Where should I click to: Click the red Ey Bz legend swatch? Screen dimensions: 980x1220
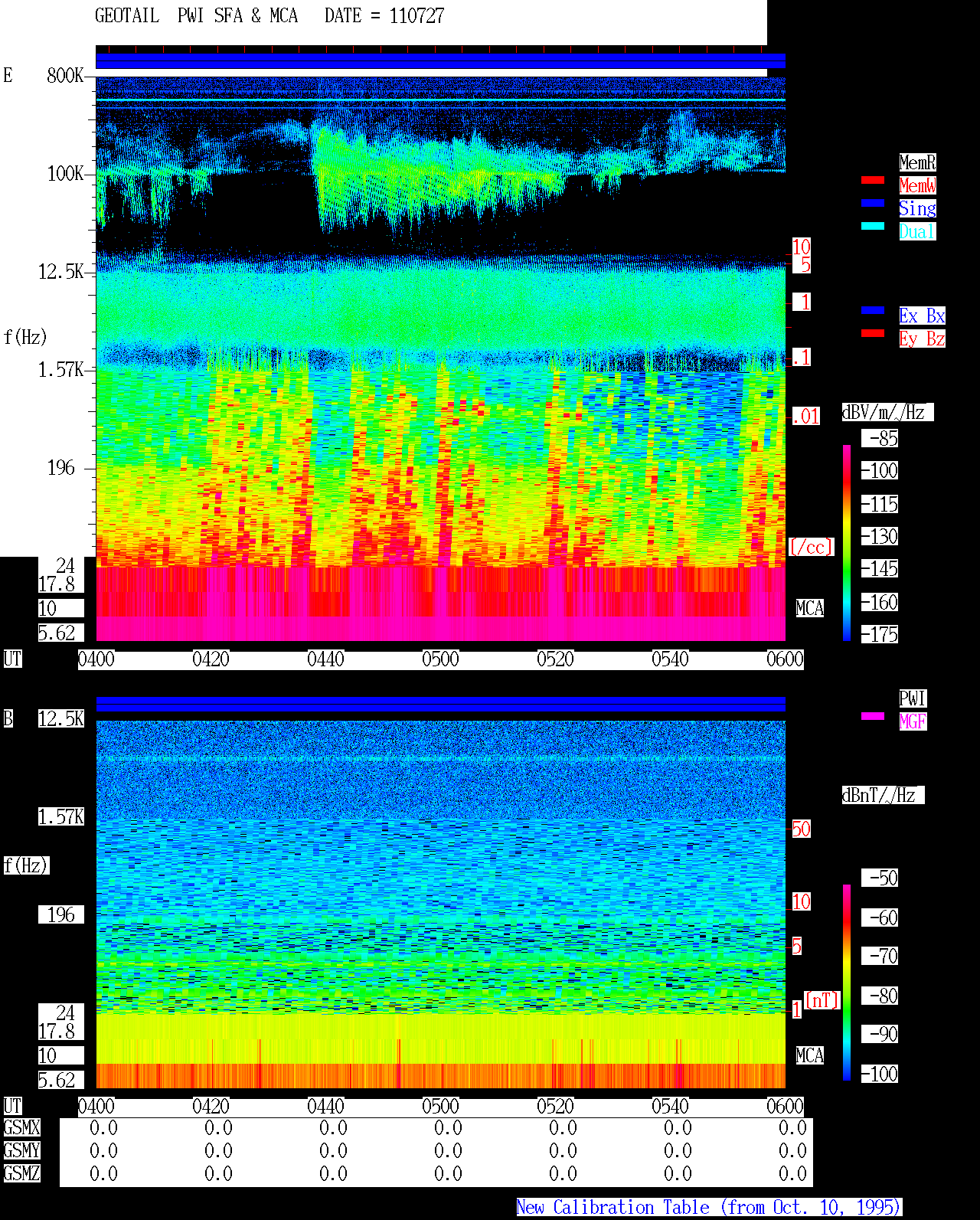(x=873, y=333)
